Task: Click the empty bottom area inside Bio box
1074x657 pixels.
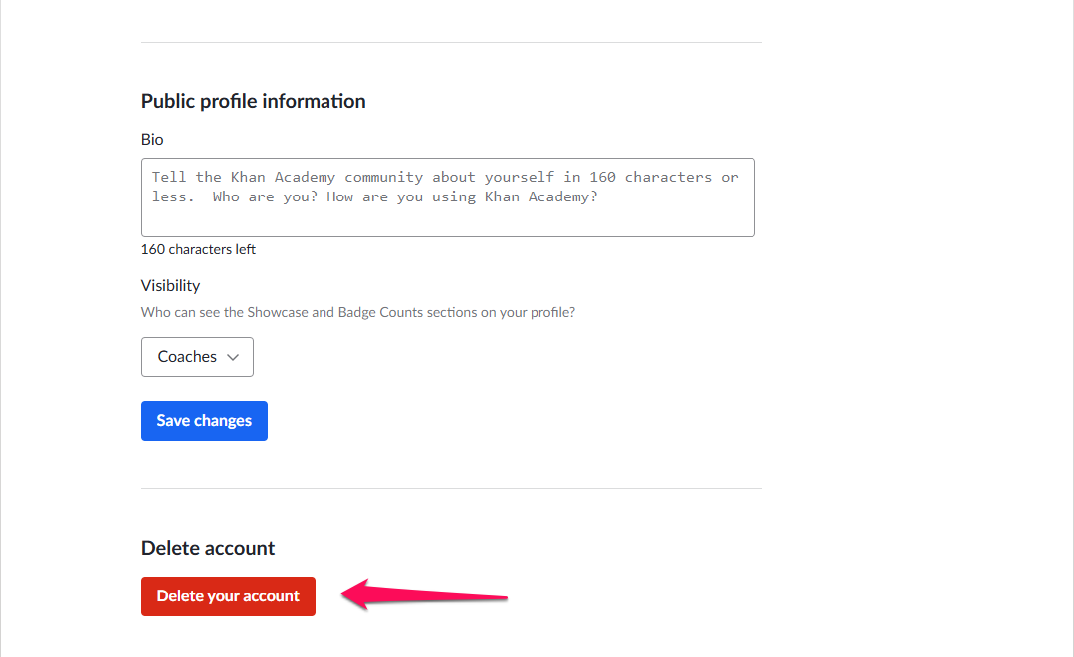Action: pos(448,221)
